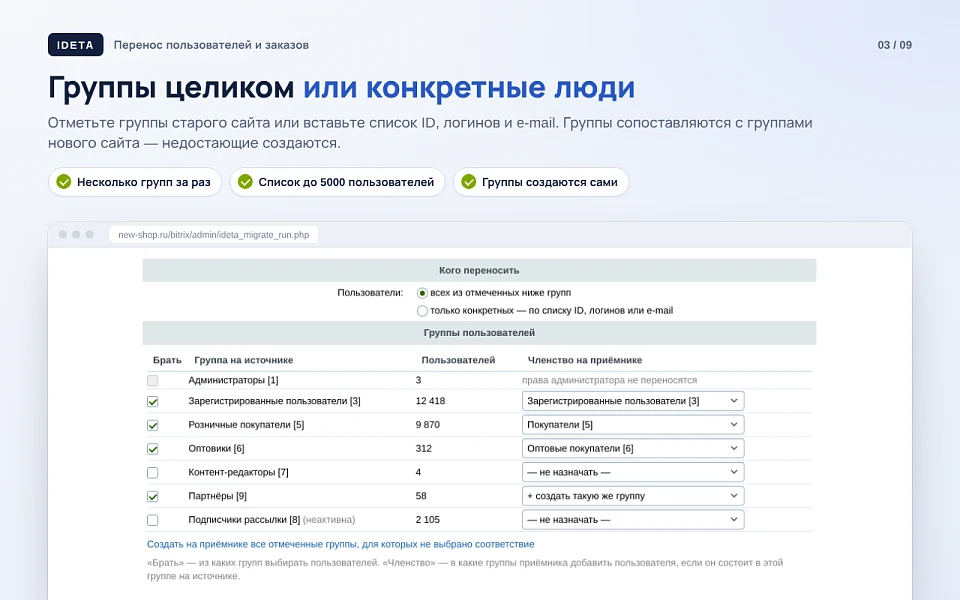The height and width of the screenshot is (600, 960).
Task: Click 'Список до 5000 пользователей' pill
Action: coord(337,182)
